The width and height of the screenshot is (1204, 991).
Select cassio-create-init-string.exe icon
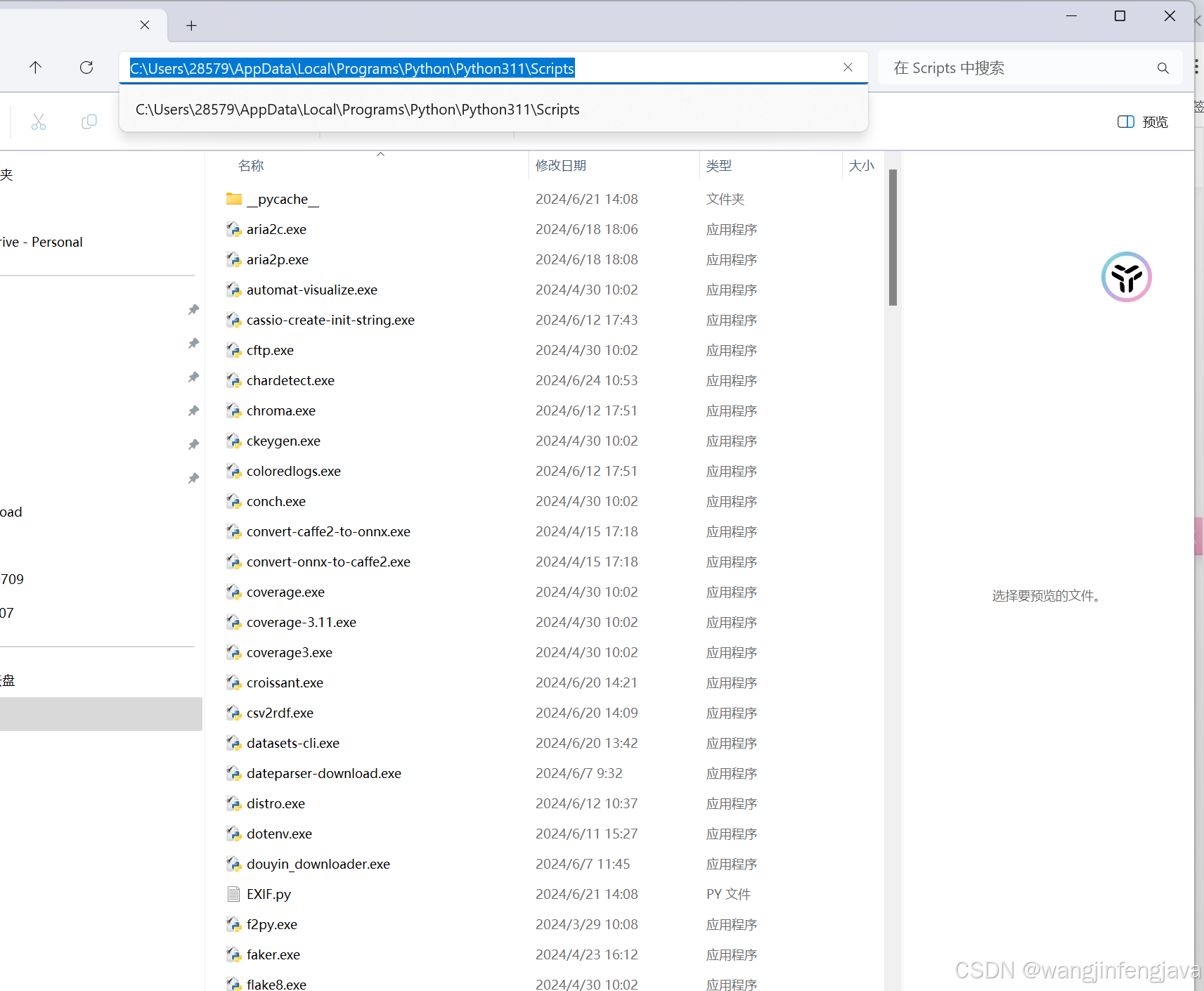(234, 320)
